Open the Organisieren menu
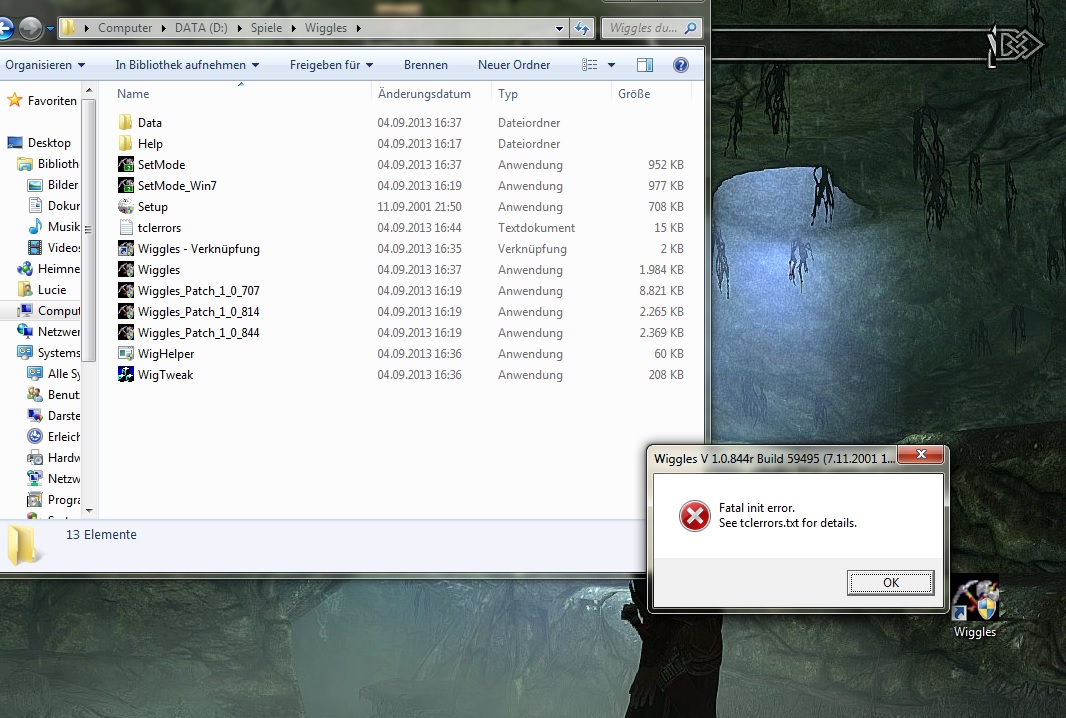This screenshot has width=1066, height=718. (45, 65)
